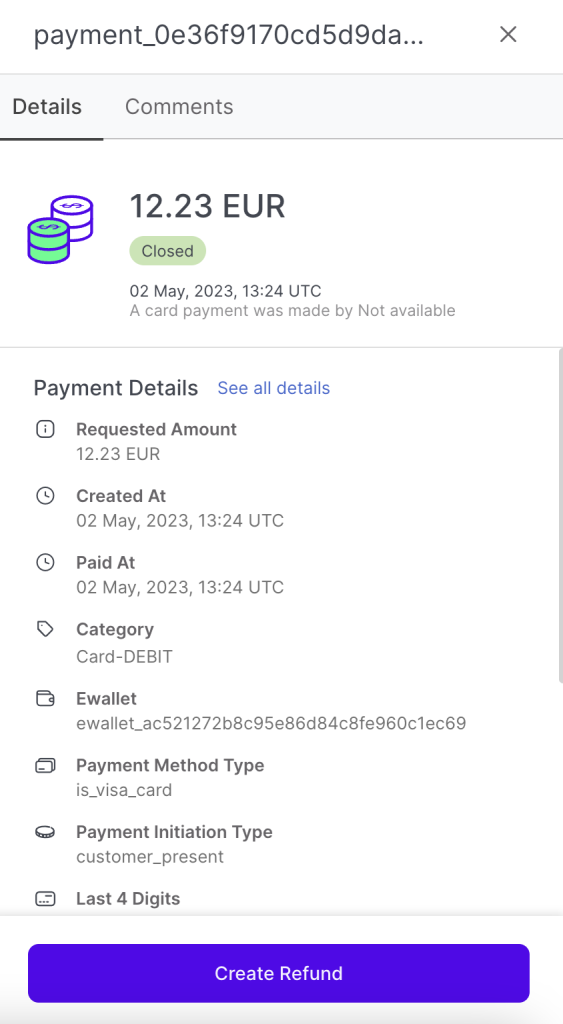Open the See all details link
The image size is (563, 1024).
click(x=274, y=388)
